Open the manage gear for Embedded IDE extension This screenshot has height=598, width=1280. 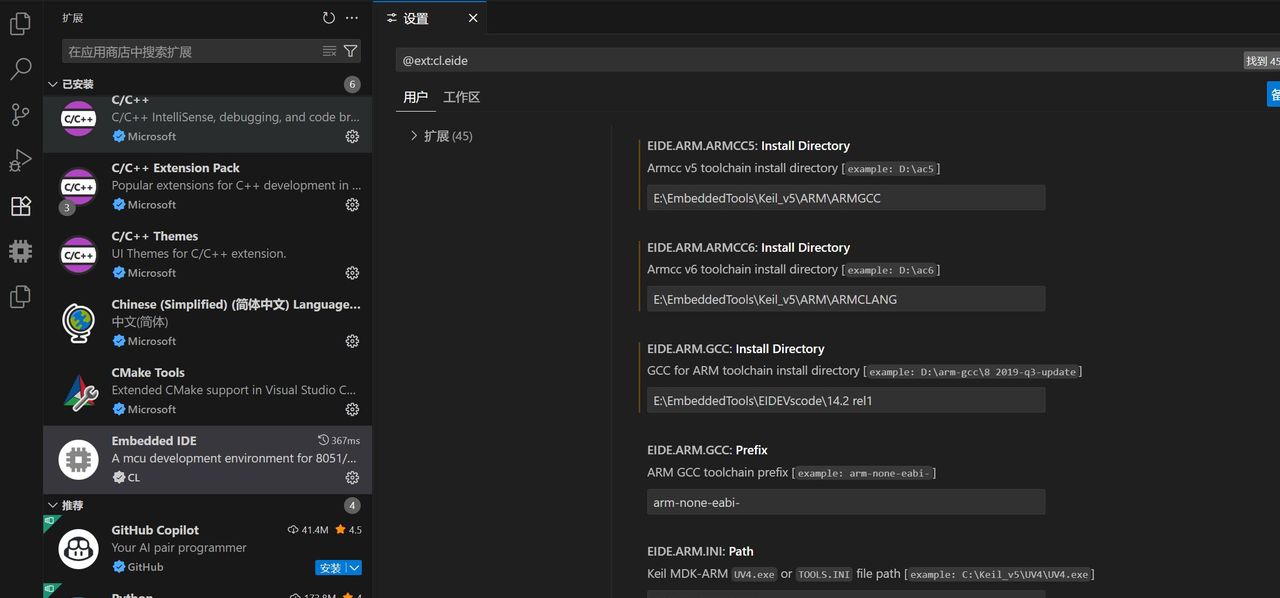[x=352, y=477]
